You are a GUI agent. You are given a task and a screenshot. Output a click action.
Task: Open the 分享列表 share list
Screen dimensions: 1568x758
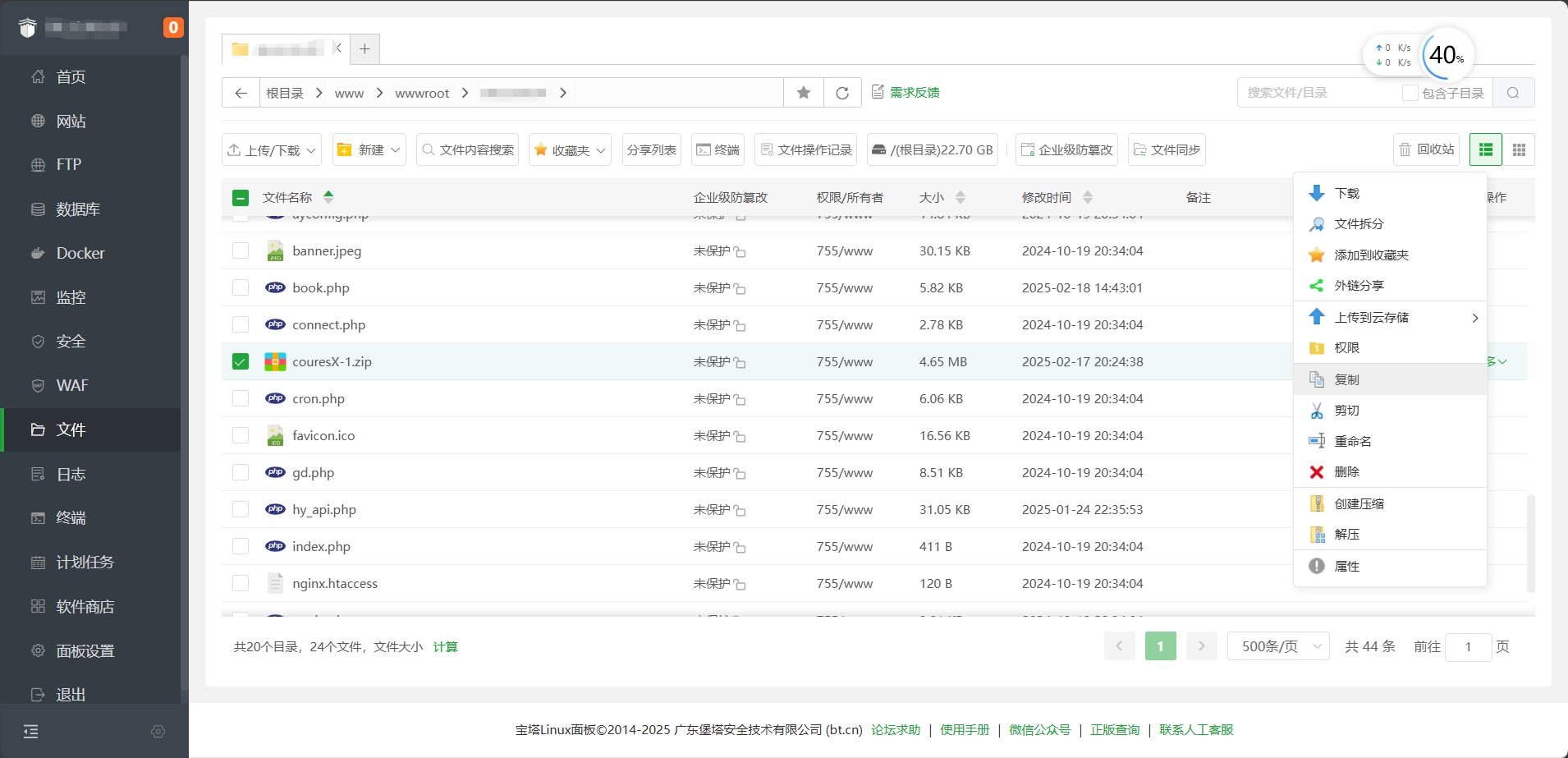point(652,149)
